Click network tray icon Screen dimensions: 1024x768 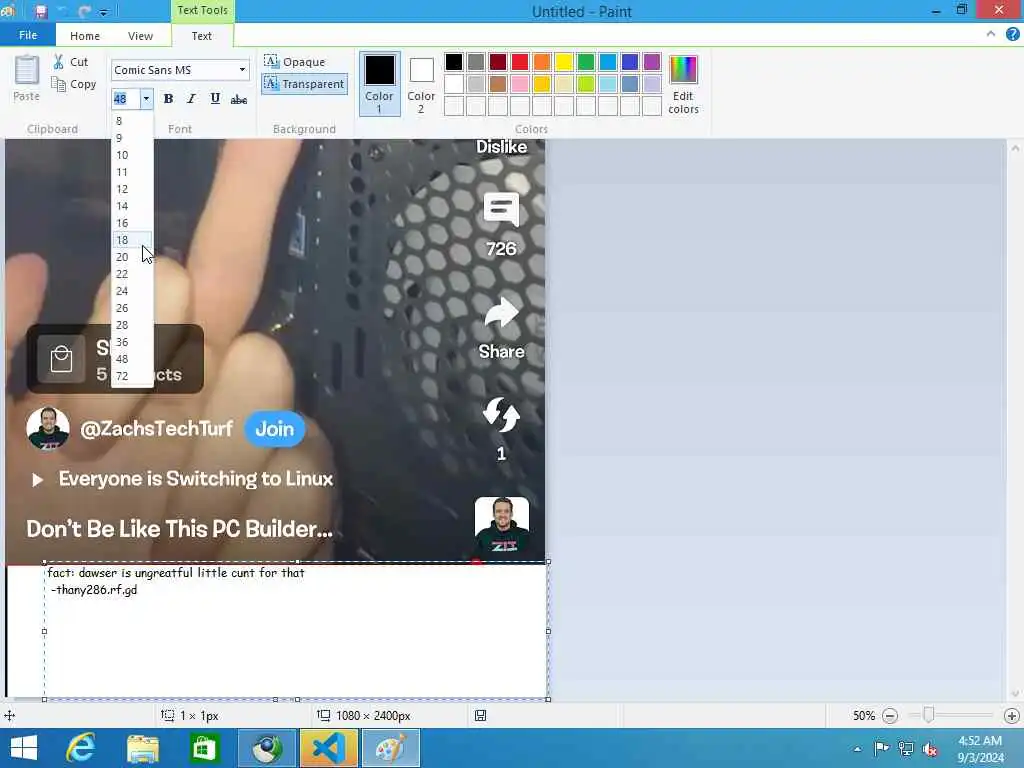point(905,748)
